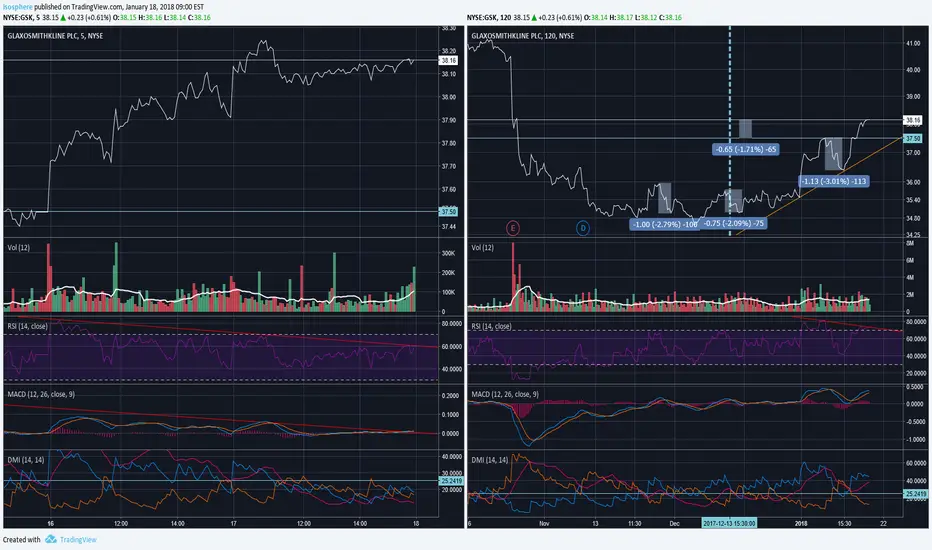This screenshot has width=932, height=550.
Task: Select the -0.75 (-2.09%) -75 measurement label
Action: pyautogui.click(x=733, y=224)
